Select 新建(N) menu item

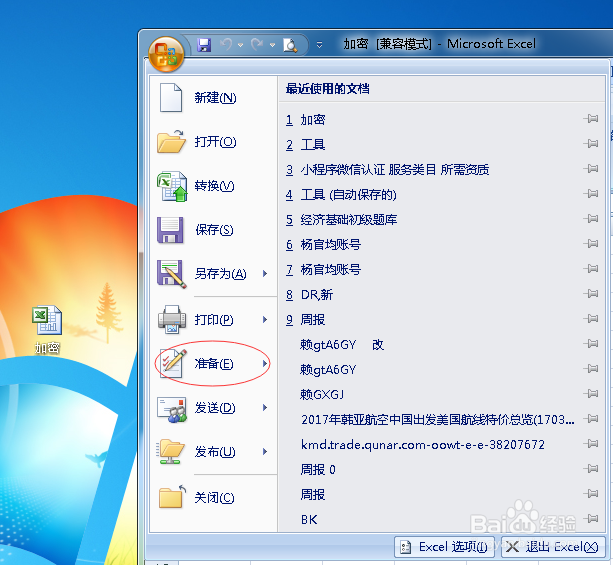click(213, 98)
